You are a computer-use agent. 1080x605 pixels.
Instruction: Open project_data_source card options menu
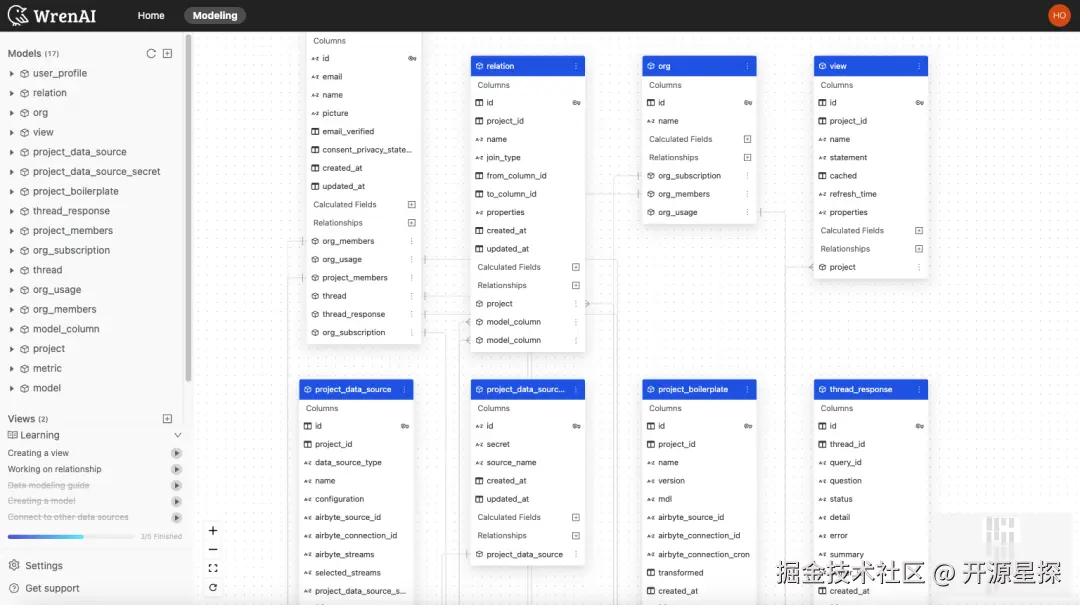click(404, 389)
